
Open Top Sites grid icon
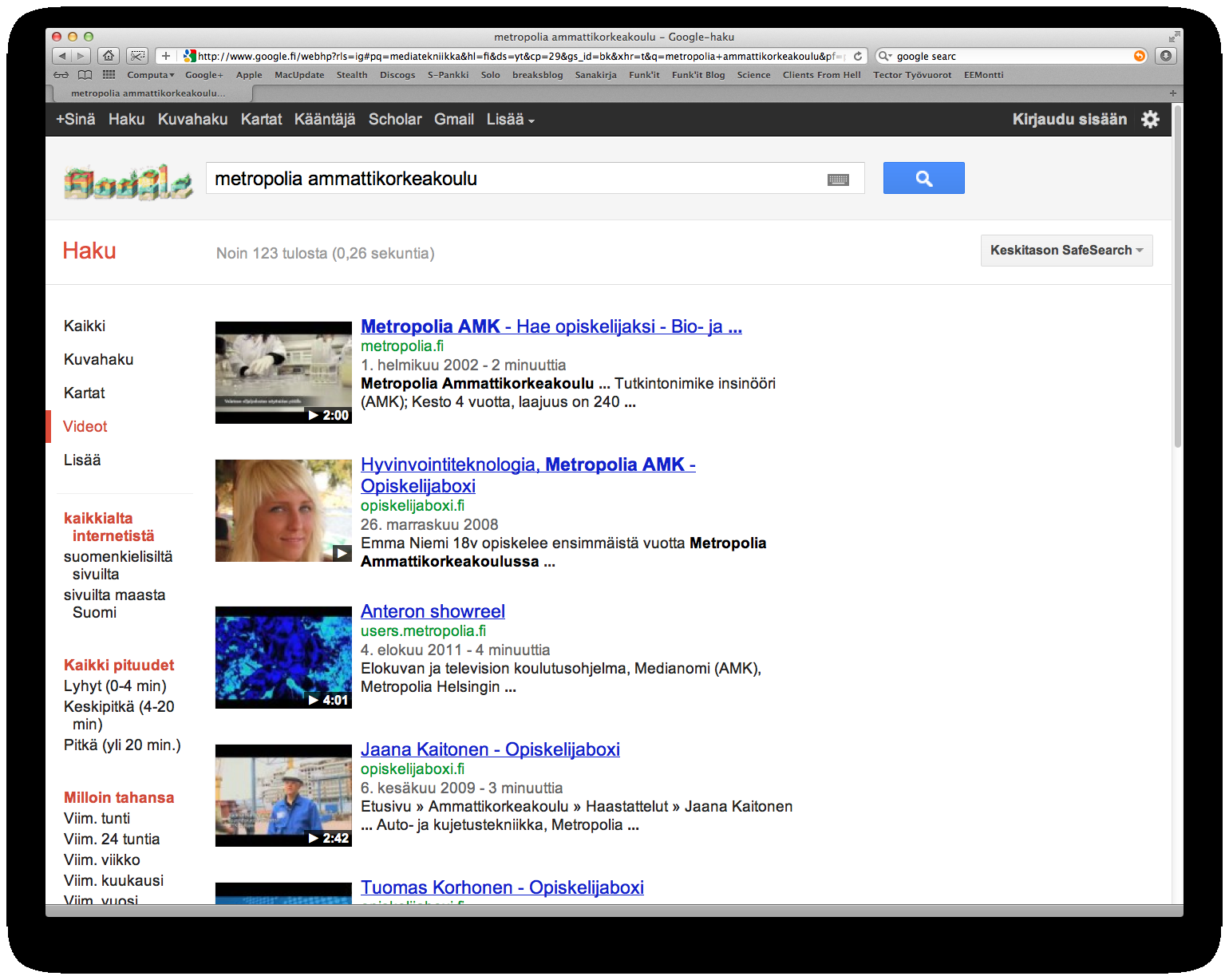coord(109,75)
